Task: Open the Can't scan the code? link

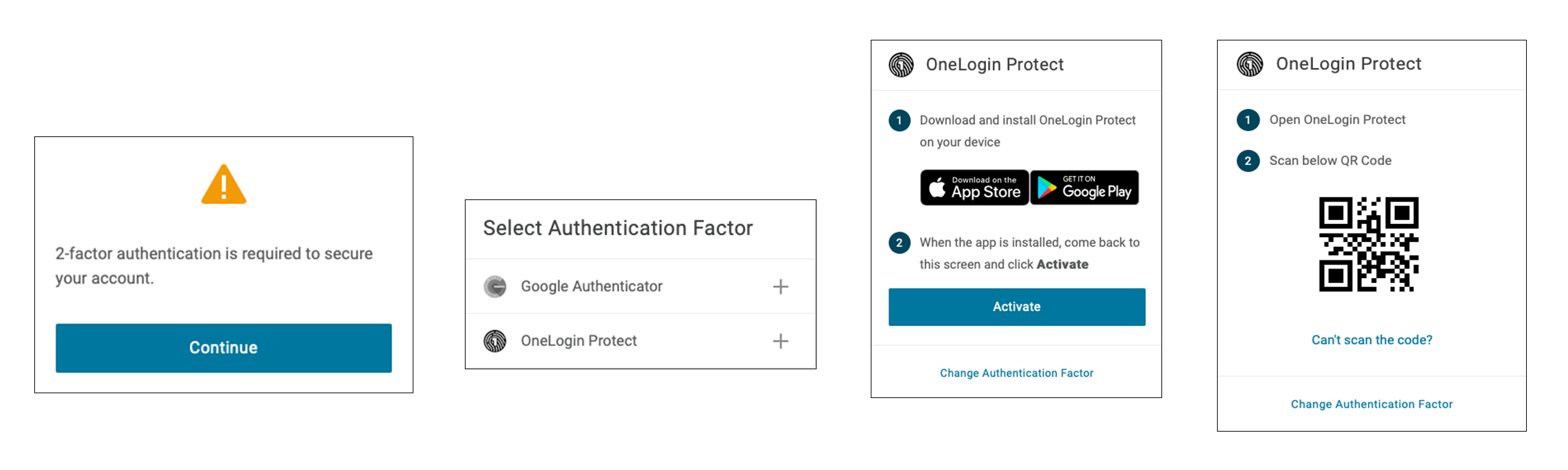Action: [x=1371, y=339]
